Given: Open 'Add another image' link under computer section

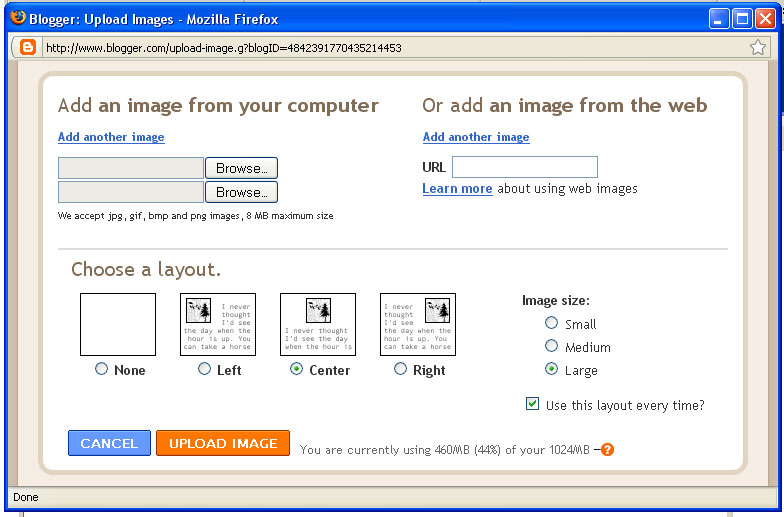Looking at the screenshot, I should tap(111, 137).
